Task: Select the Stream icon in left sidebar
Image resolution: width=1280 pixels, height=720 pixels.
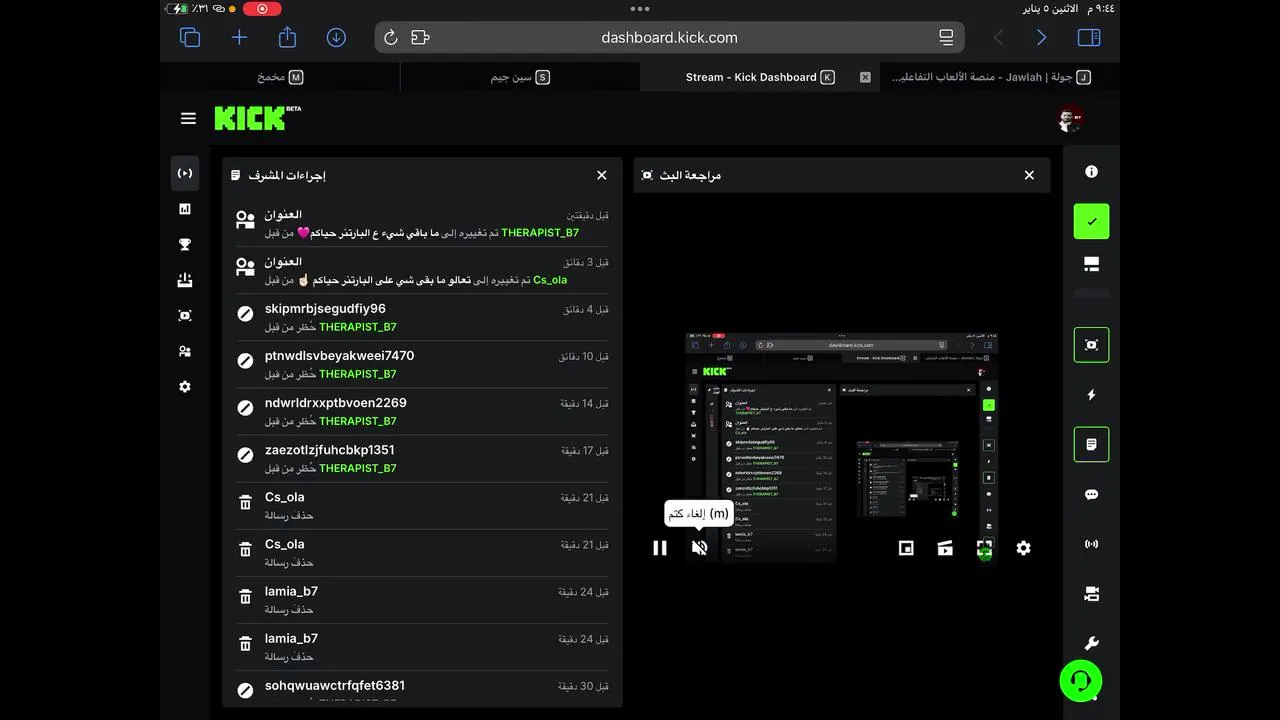Action: (185, 173)
